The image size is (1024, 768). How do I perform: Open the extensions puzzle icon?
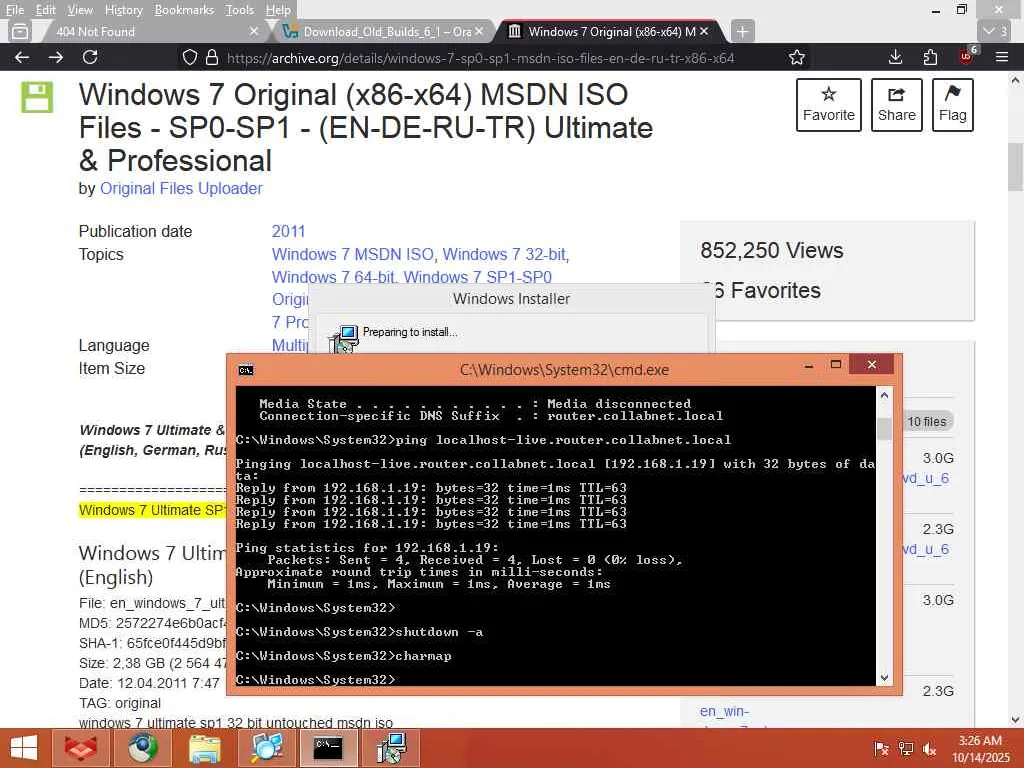tap(930, 57)
